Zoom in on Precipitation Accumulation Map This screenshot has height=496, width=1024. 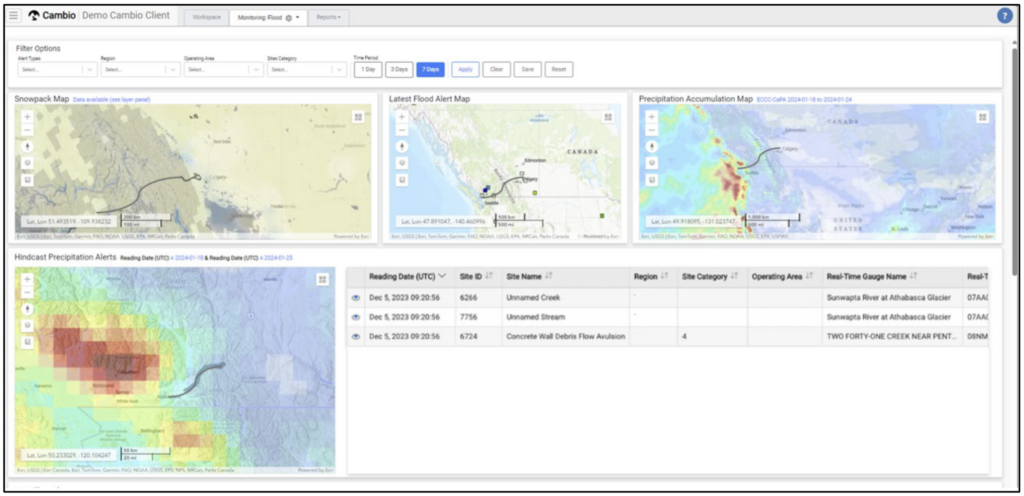point(652,117)
